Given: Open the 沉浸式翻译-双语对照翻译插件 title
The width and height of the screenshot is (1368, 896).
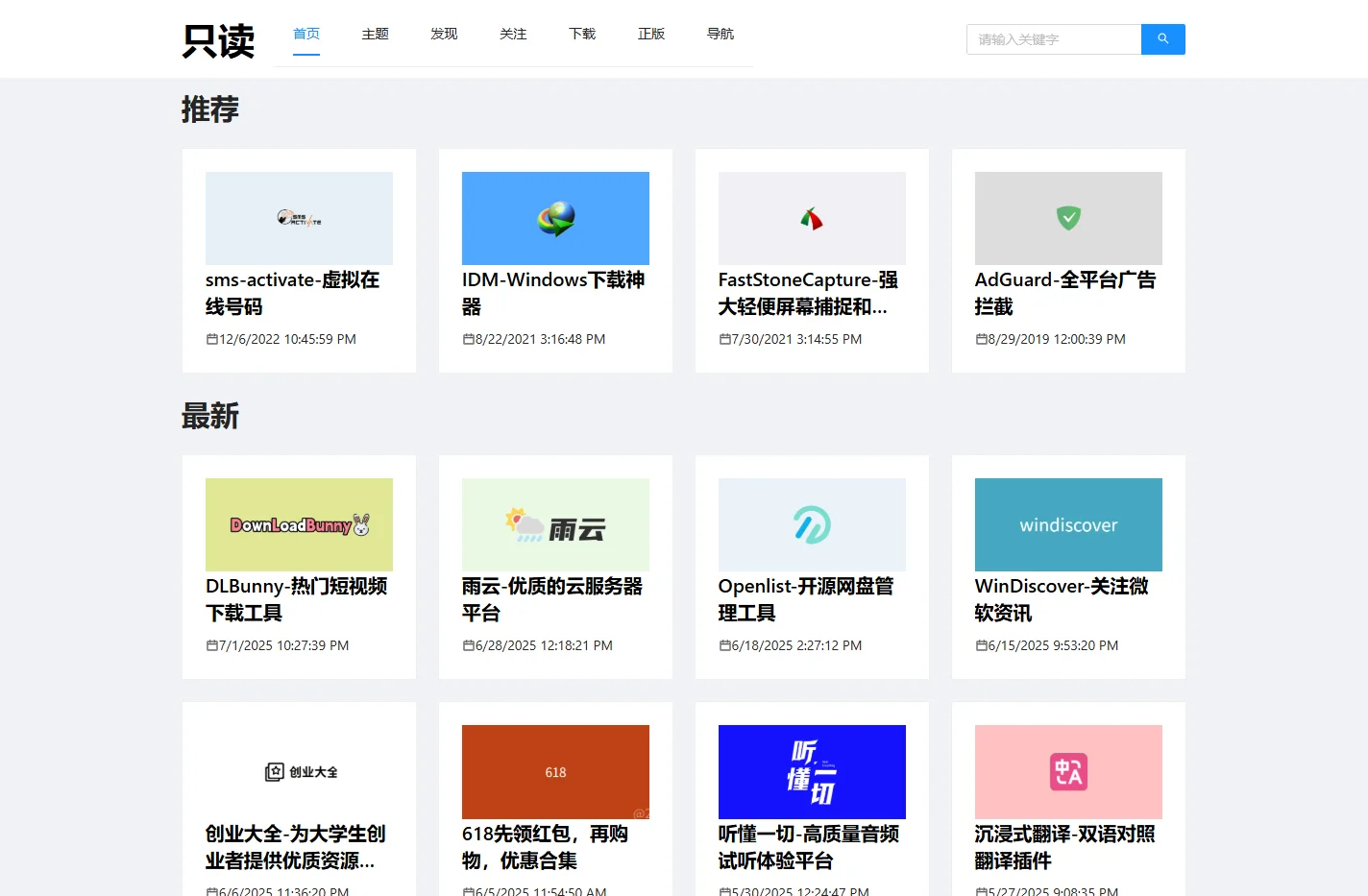Looking at the screenshot, I should pos(1065,847).
